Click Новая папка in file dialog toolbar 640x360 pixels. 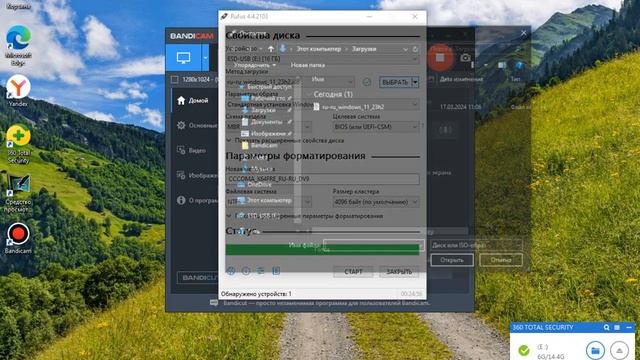click(x=308, y=65)
